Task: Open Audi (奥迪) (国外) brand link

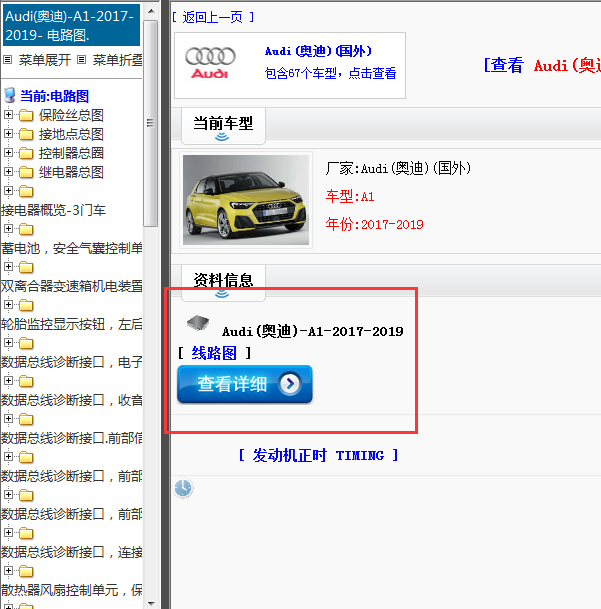Action: [x=318, y=51]
